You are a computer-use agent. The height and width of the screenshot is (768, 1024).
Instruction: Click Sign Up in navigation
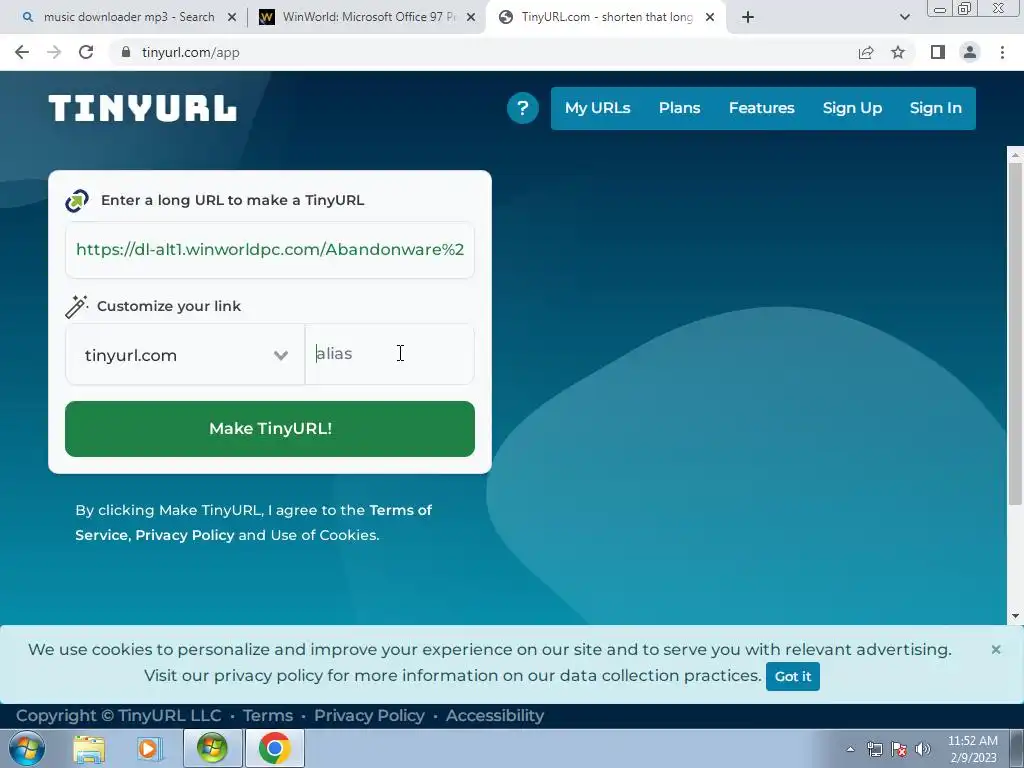pyautogui.click(x=852, y=108)
